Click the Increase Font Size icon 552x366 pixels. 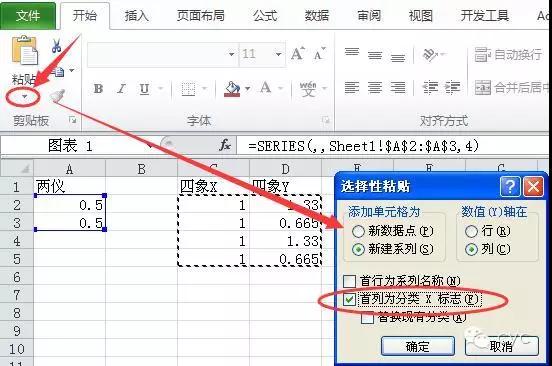[x=298, y=54]
